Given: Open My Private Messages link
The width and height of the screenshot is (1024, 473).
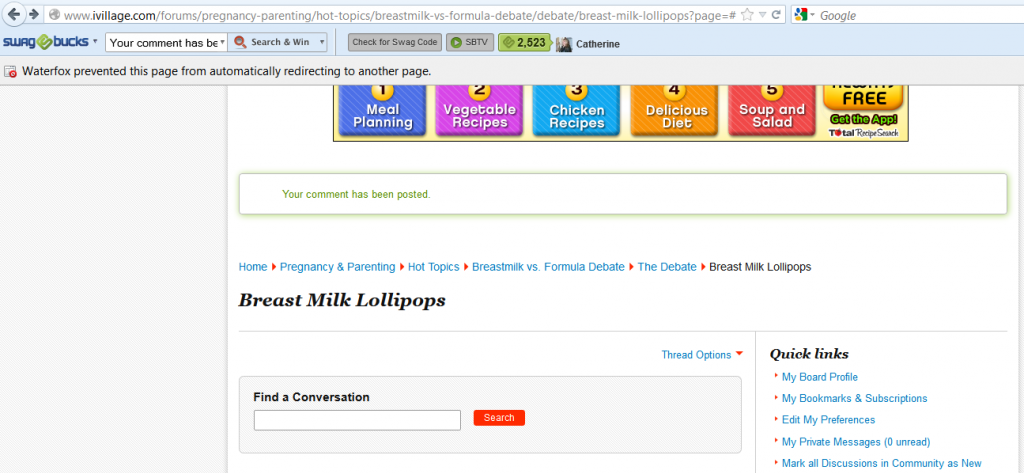Looking at the screenshot, I should (856, 442).
